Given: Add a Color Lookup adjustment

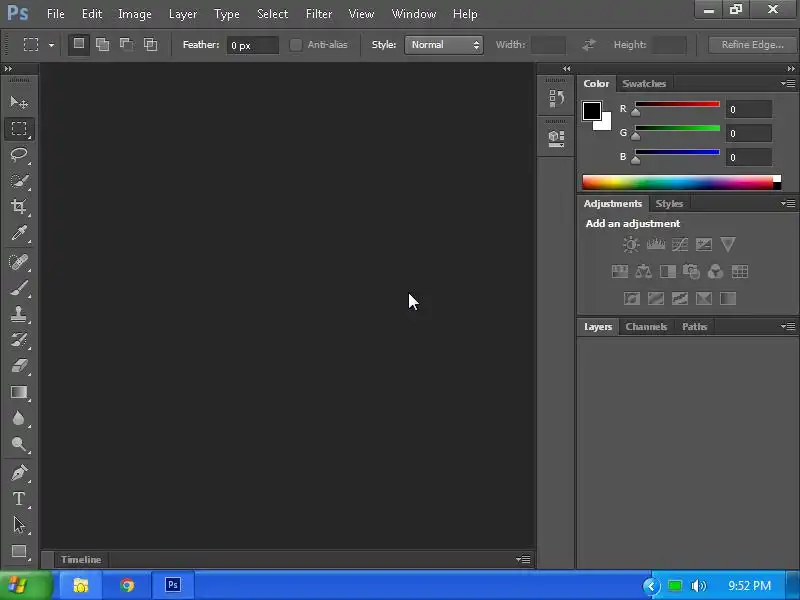Looking at the screenshot, I should pos(740,271).
